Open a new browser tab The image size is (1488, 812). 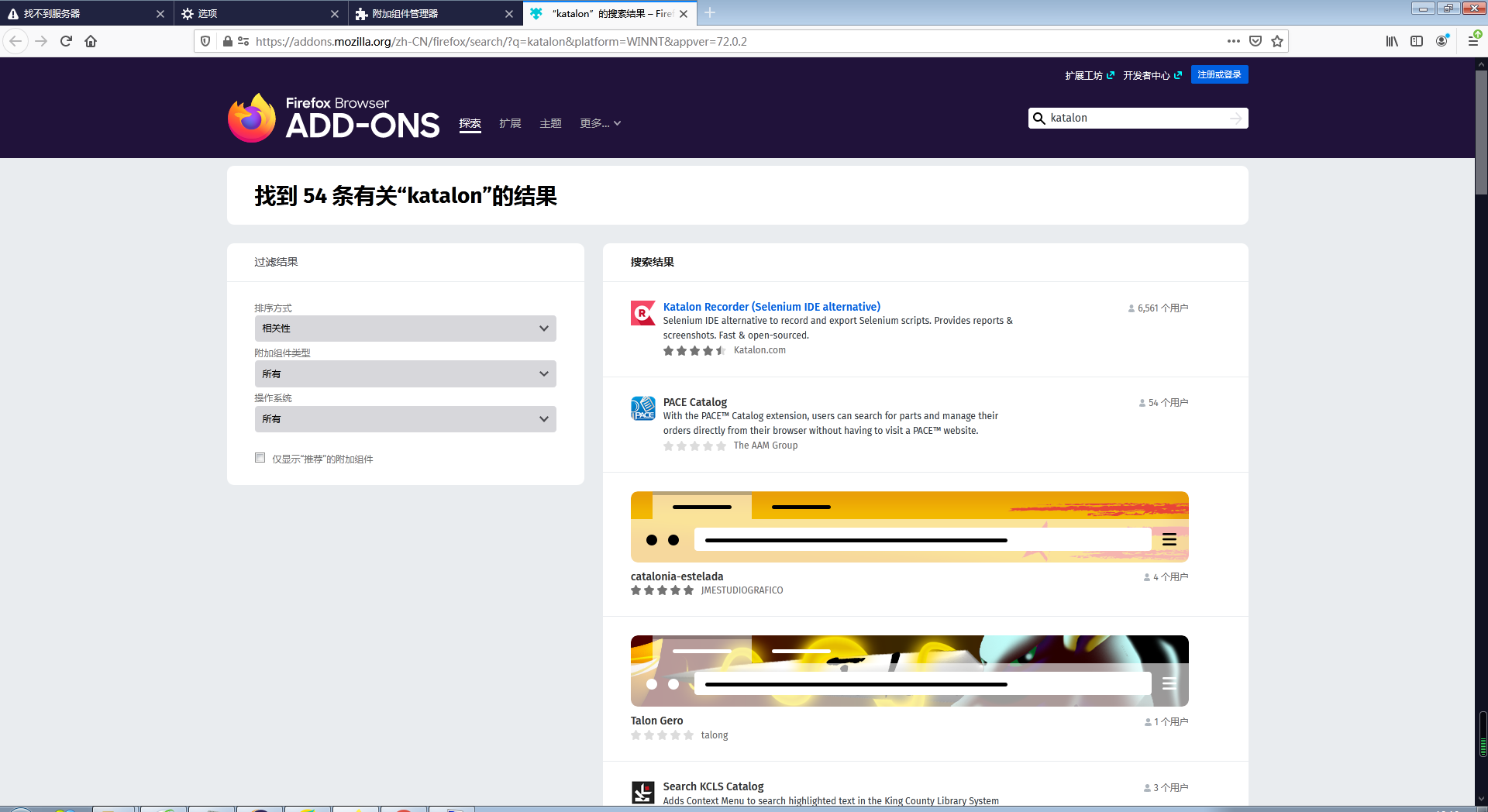point(710,13)
